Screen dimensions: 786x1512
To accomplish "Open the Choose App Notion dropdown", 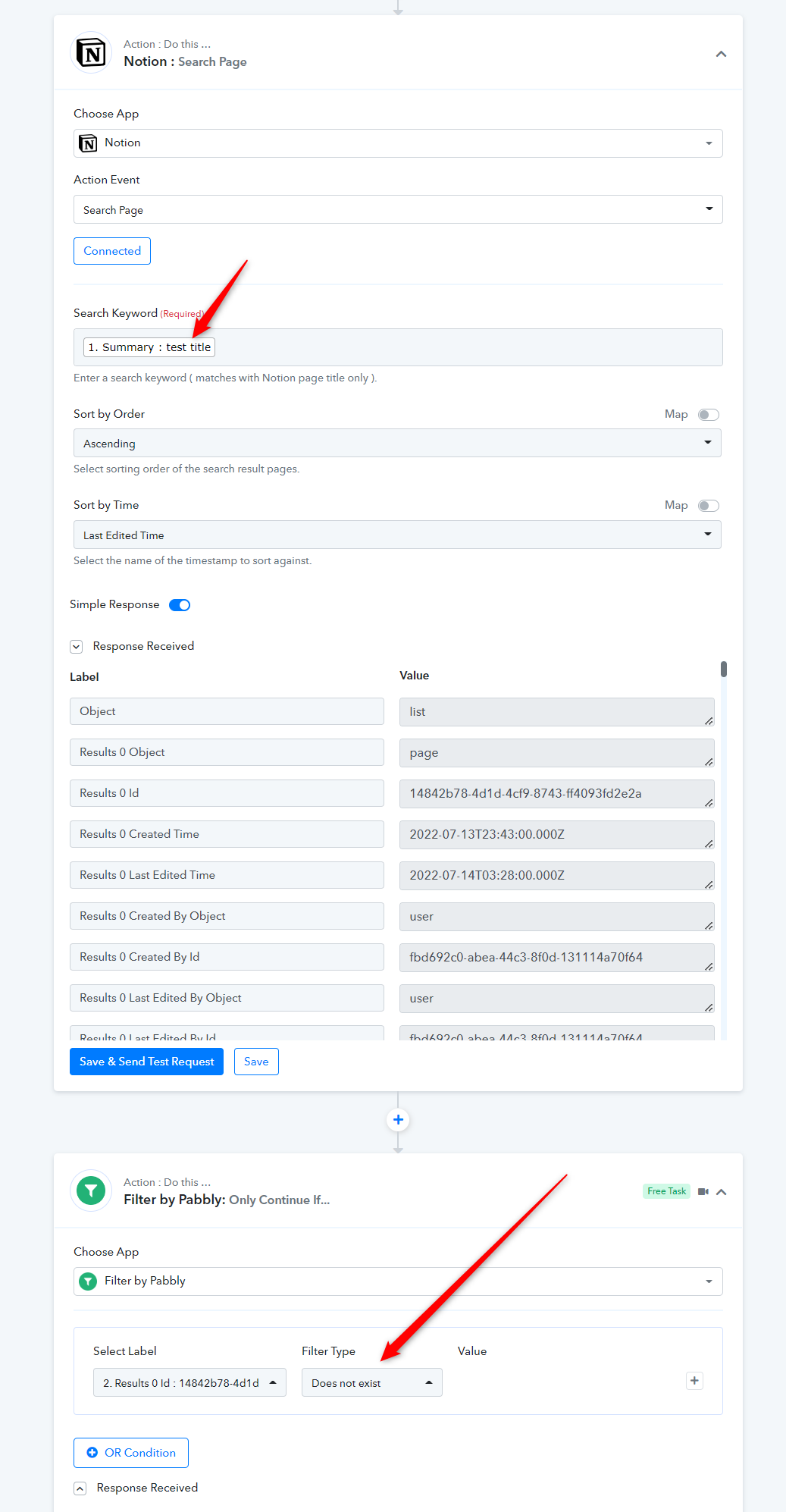I will click(398, 143).
